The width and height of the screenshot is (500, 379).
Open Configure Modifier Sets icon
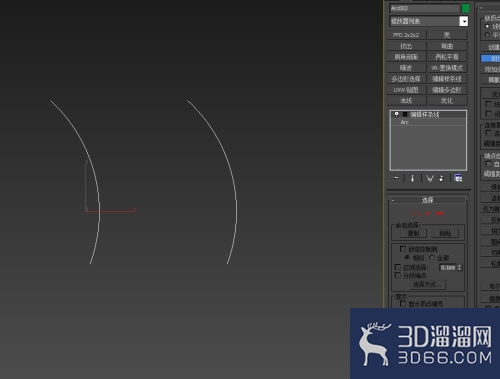pyautogui.click(x=459, y=178)
